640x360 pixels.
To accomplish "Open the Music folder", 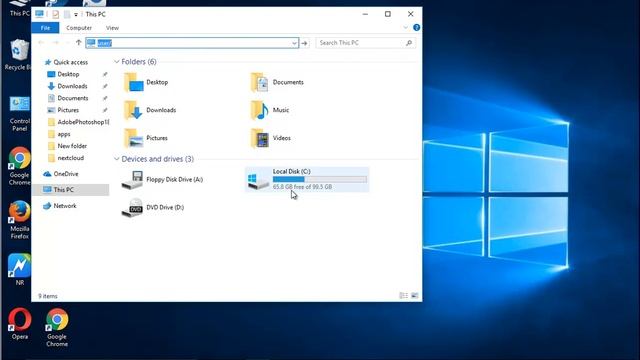I will (x=270, y=110).
